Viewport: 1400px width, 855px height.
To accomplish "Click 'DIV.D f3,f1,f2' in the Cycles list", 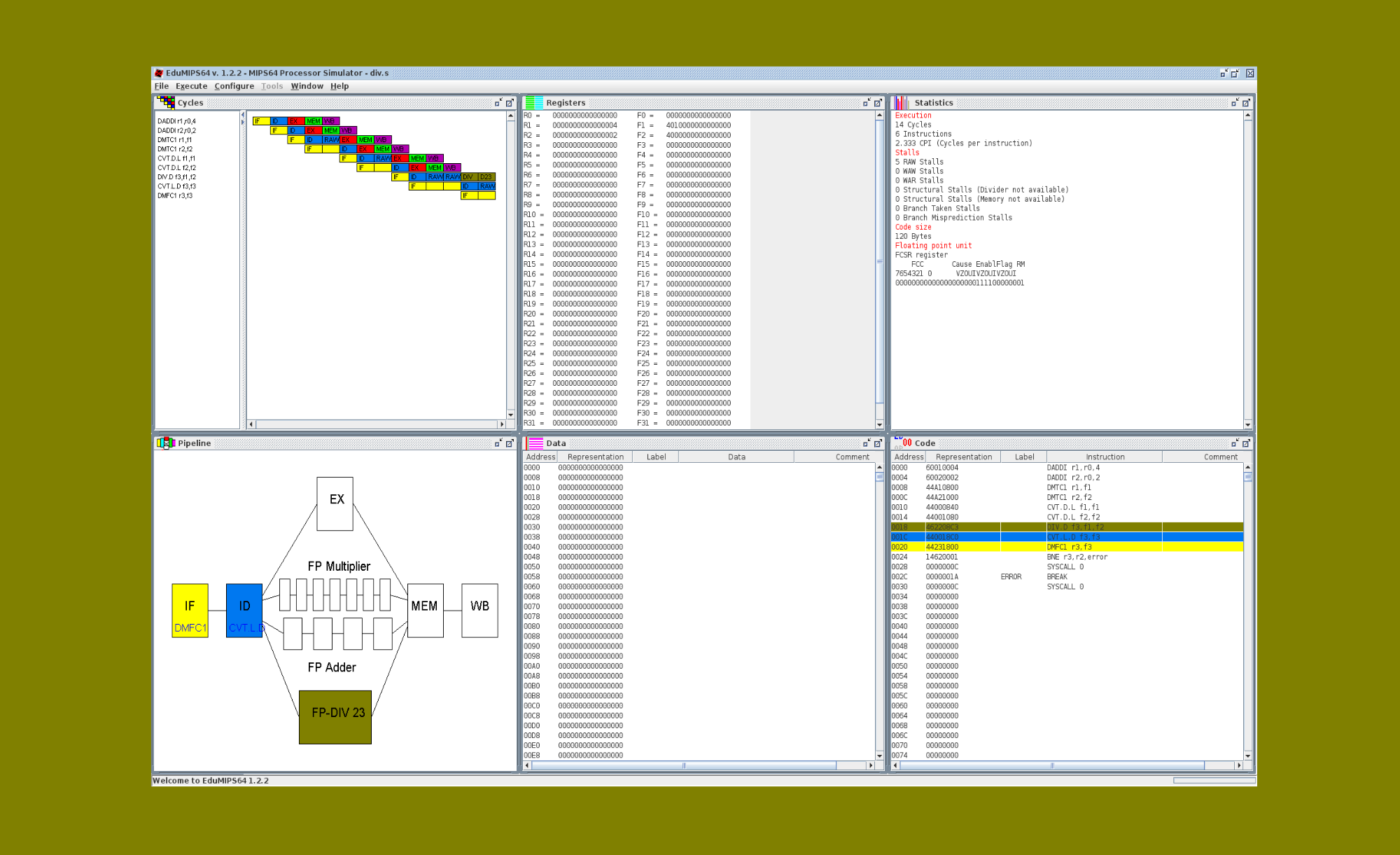I will [x=176, y=177].
